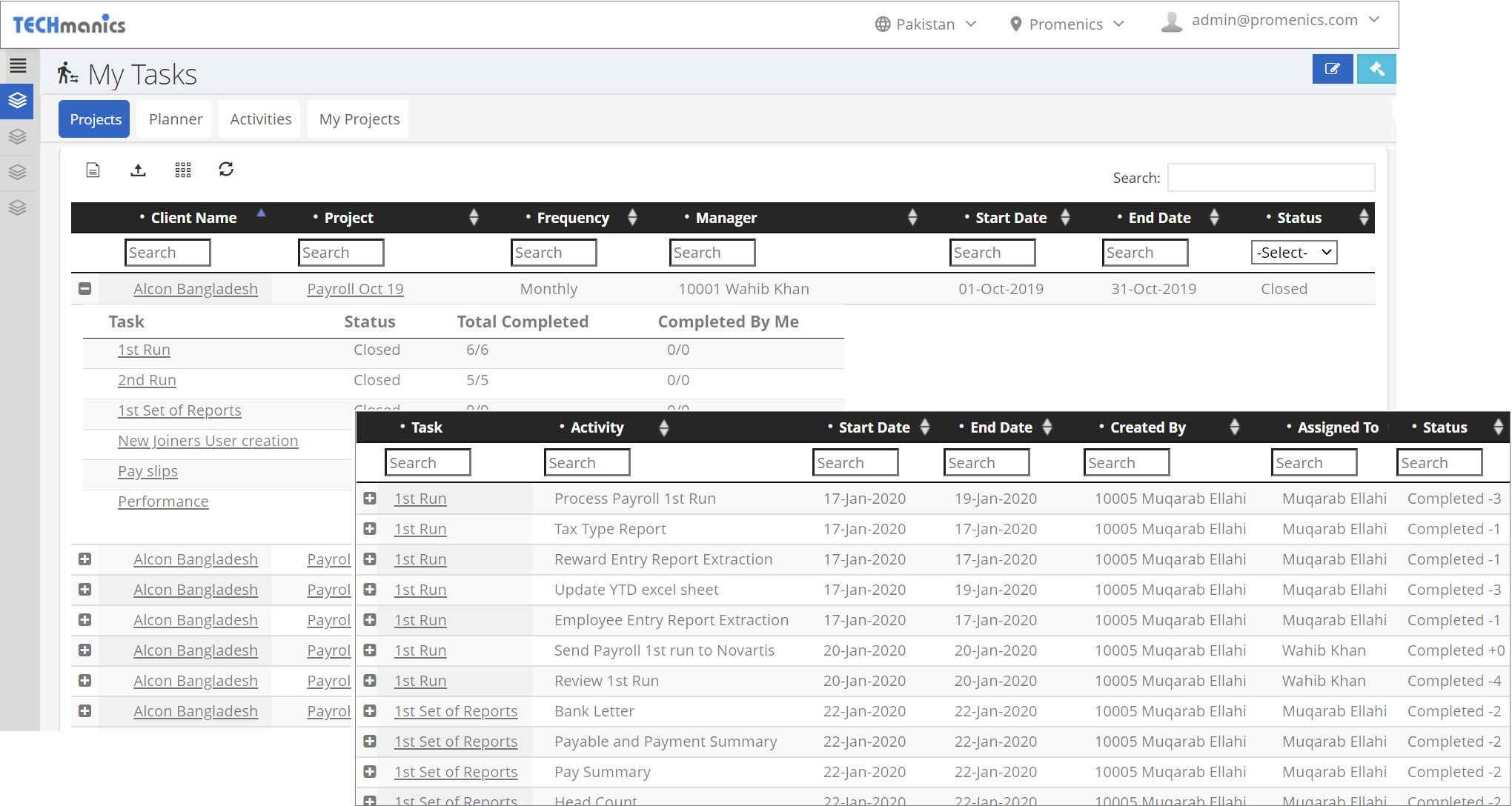Screen dimensions: 1512x806
Task: Expand the Bank Letter activity row
Action: (370, 710)
